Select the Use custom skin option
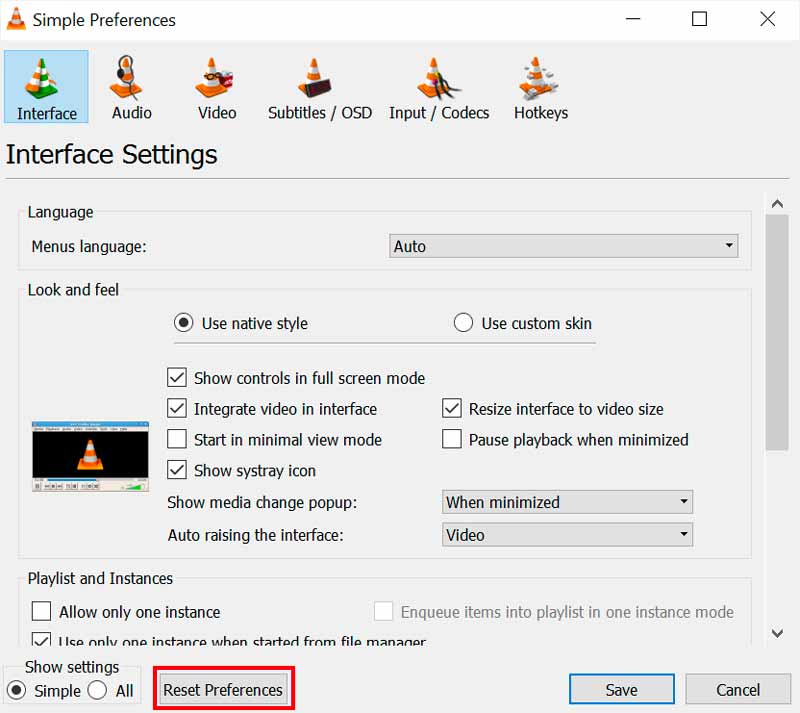 (x=463, y=323)
